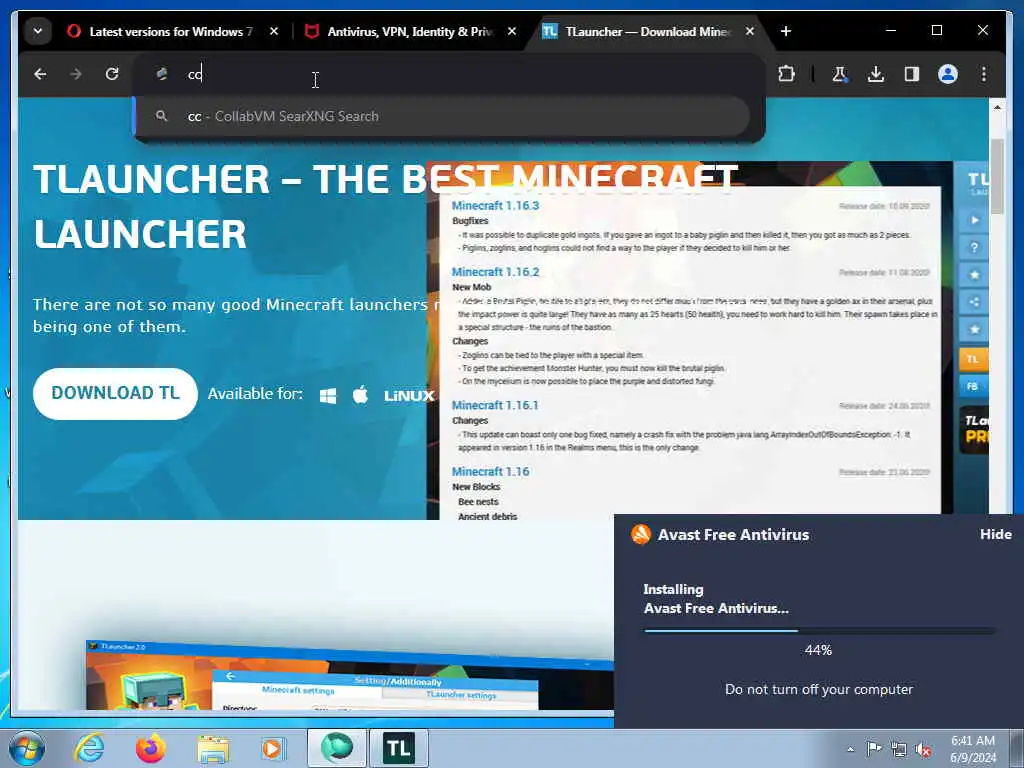Screen dimensions: 1024x768
Task: Click the vertical page scrollbar thumb
Action: pos(997,176)
